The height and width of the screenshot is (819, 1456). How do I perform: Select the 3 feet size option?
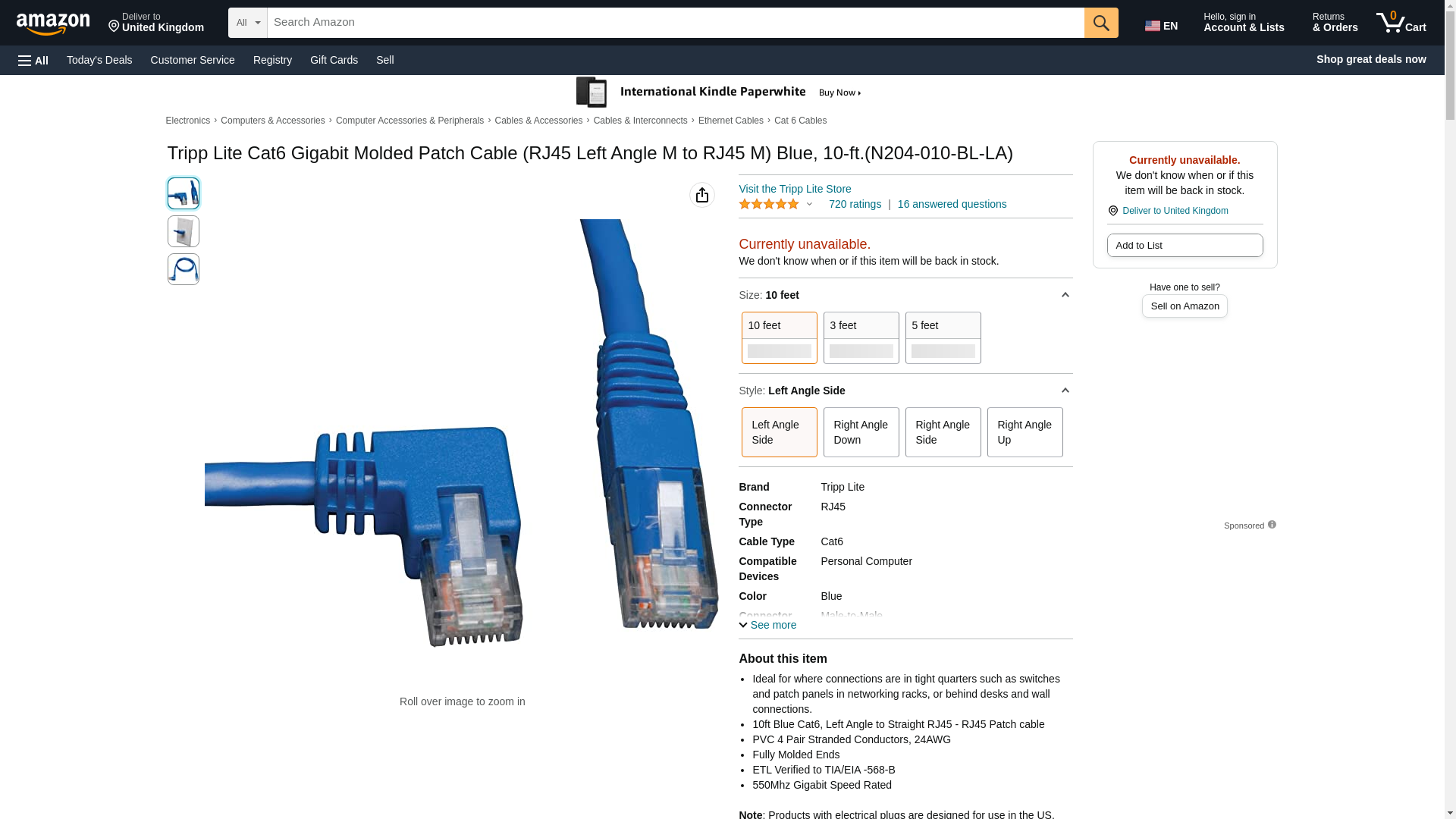pyautogui.click(x=861, y=337)
